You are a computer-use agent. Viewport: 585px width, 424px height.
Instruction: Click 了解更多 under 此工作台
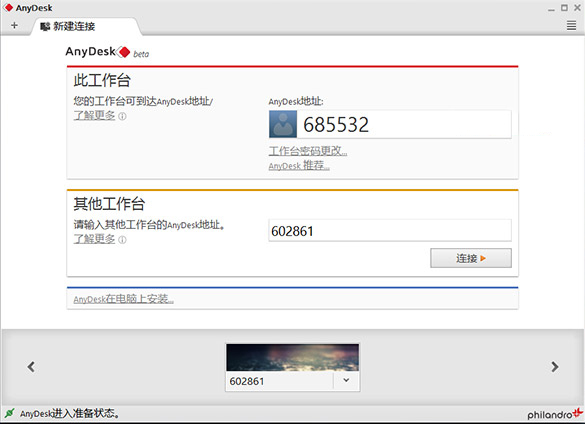pyautogui.click(x=94, y=115)
